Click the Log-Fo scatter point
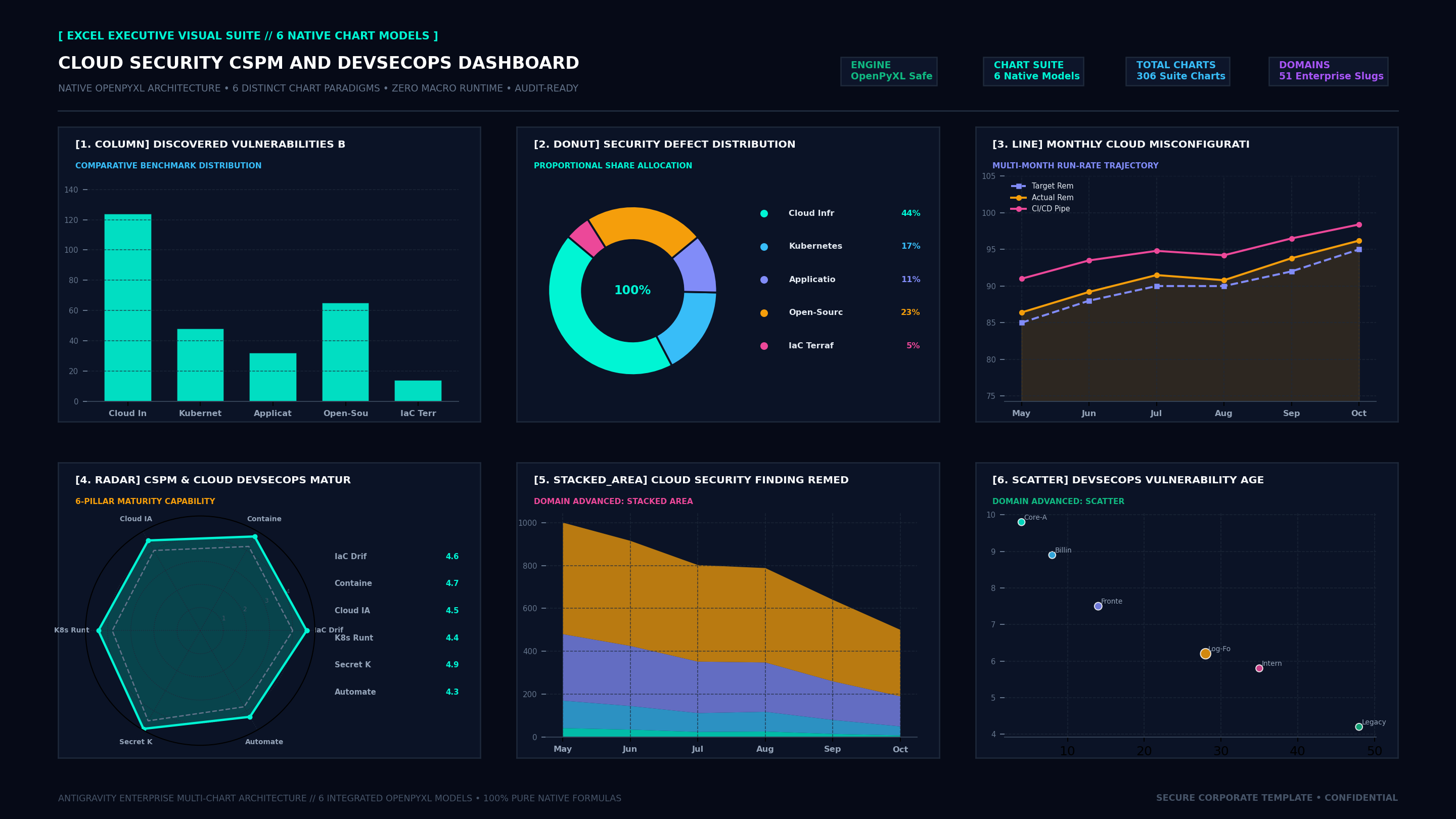The image size is (1456, 819). click(x=1206, y=653)
